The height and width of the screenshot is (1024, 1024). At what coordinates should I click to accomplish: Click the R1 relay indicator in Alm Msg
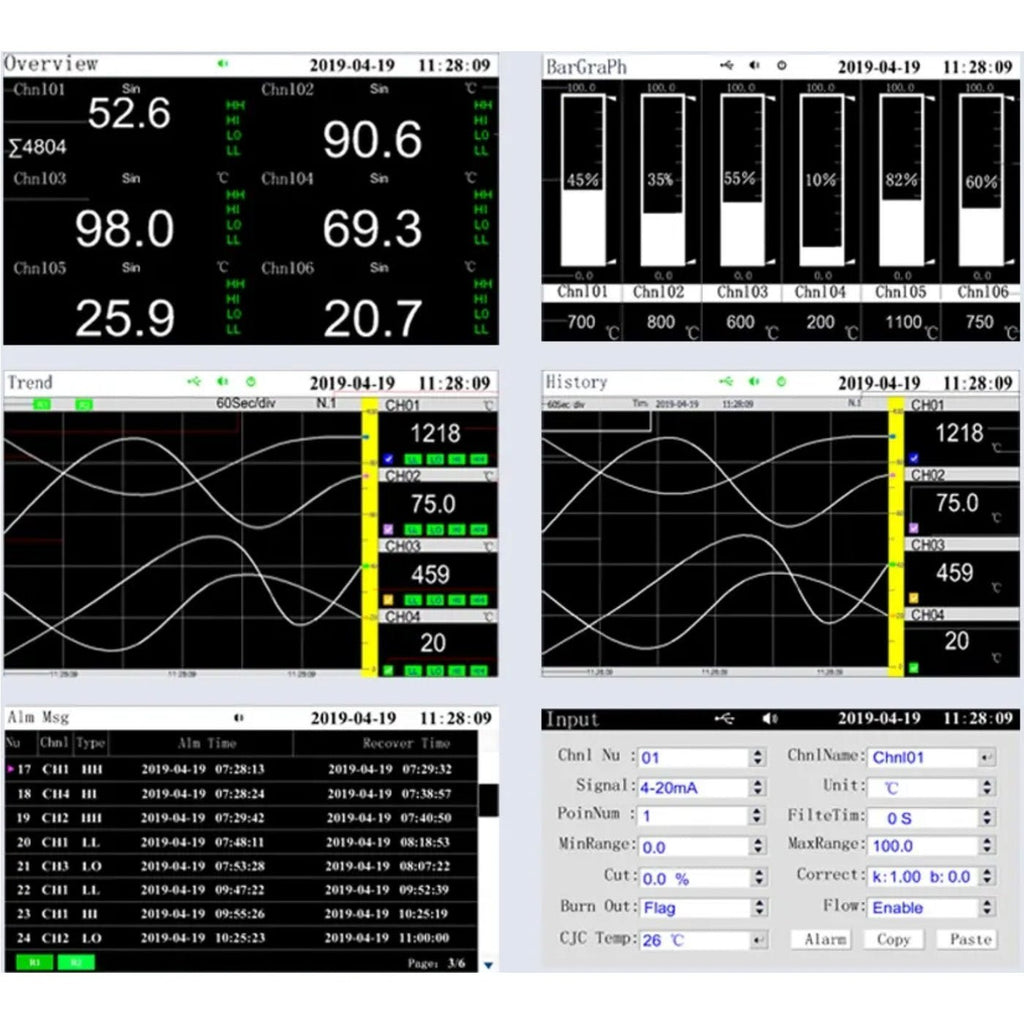pyautogui.click(x=35, y=962)
